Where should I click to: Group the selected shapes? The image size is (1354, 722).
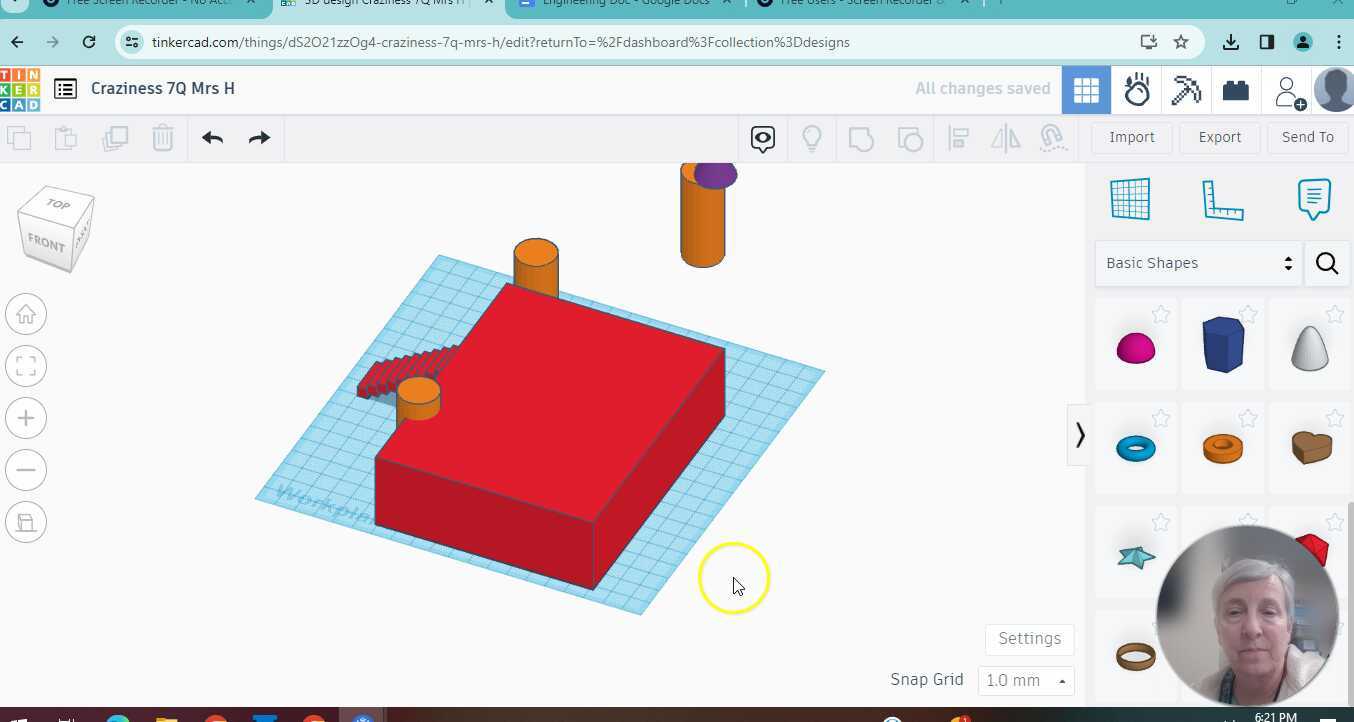point(861,138)
